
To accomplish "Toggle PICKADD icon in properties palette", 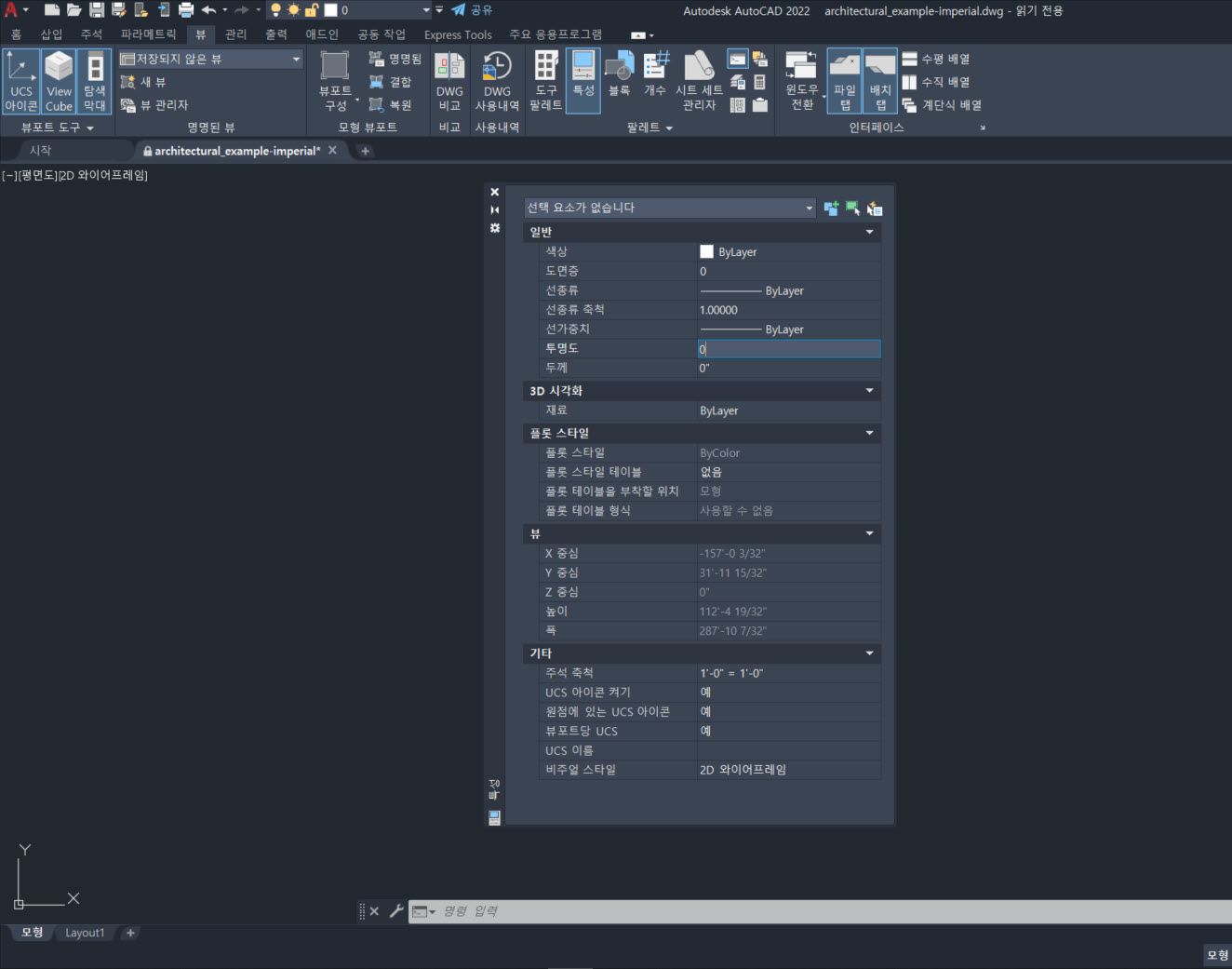I will [x=831, y=209].
